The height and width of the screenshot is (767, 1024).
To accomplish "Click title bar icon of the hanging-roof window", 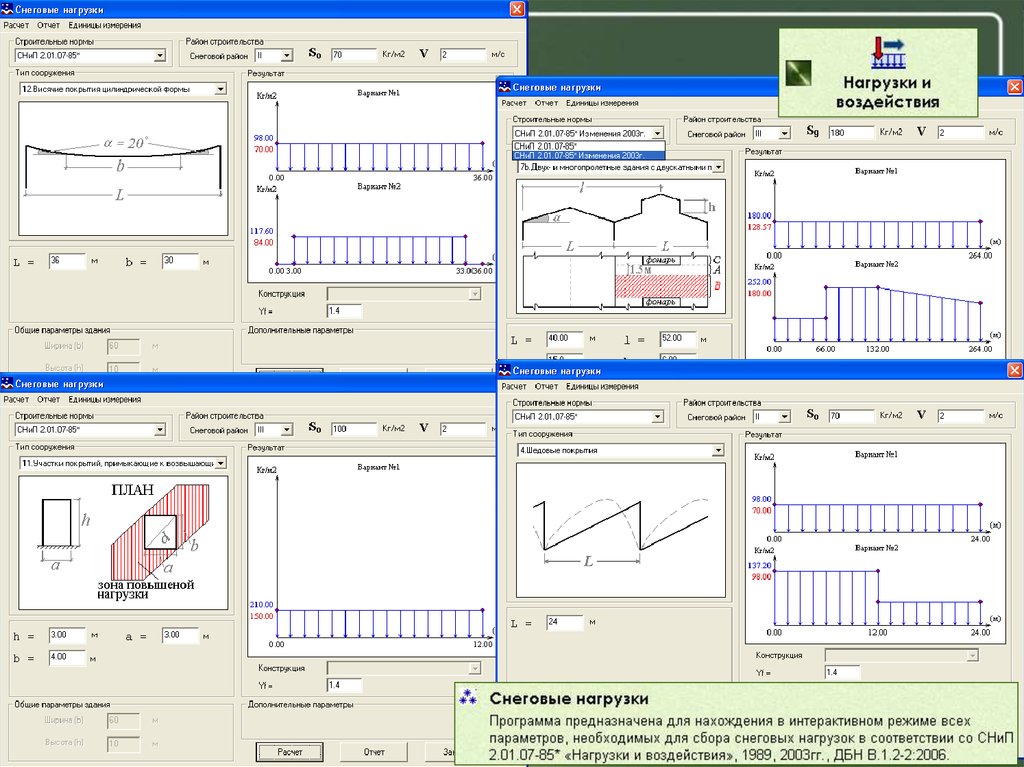I will pyautogui.click(x=8, y=8).
